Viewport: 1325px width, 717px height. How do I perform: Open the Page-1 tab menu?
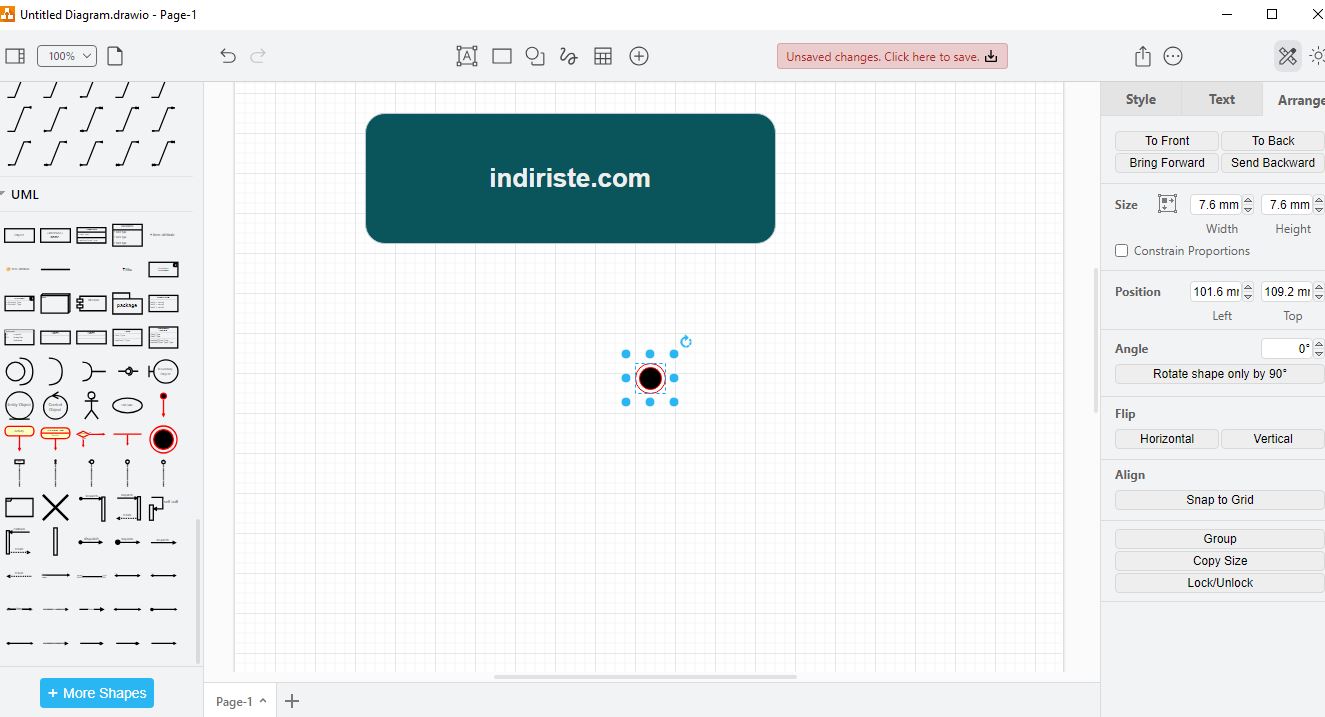[241, 701]
